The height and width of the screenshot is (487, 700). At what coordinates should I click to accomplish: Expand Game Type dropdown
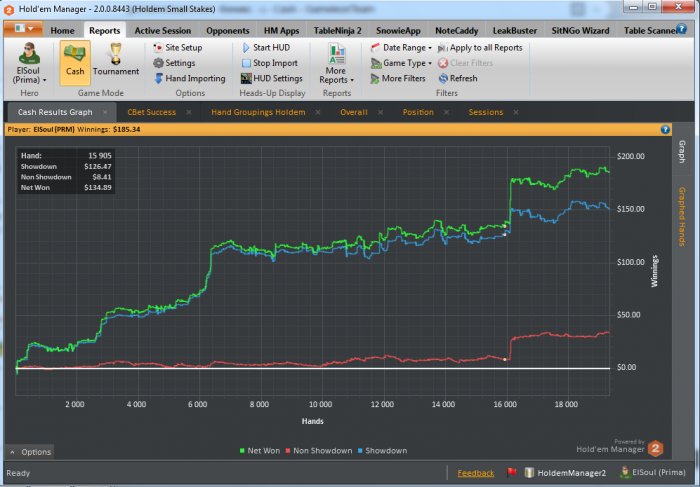coord(403,63)
